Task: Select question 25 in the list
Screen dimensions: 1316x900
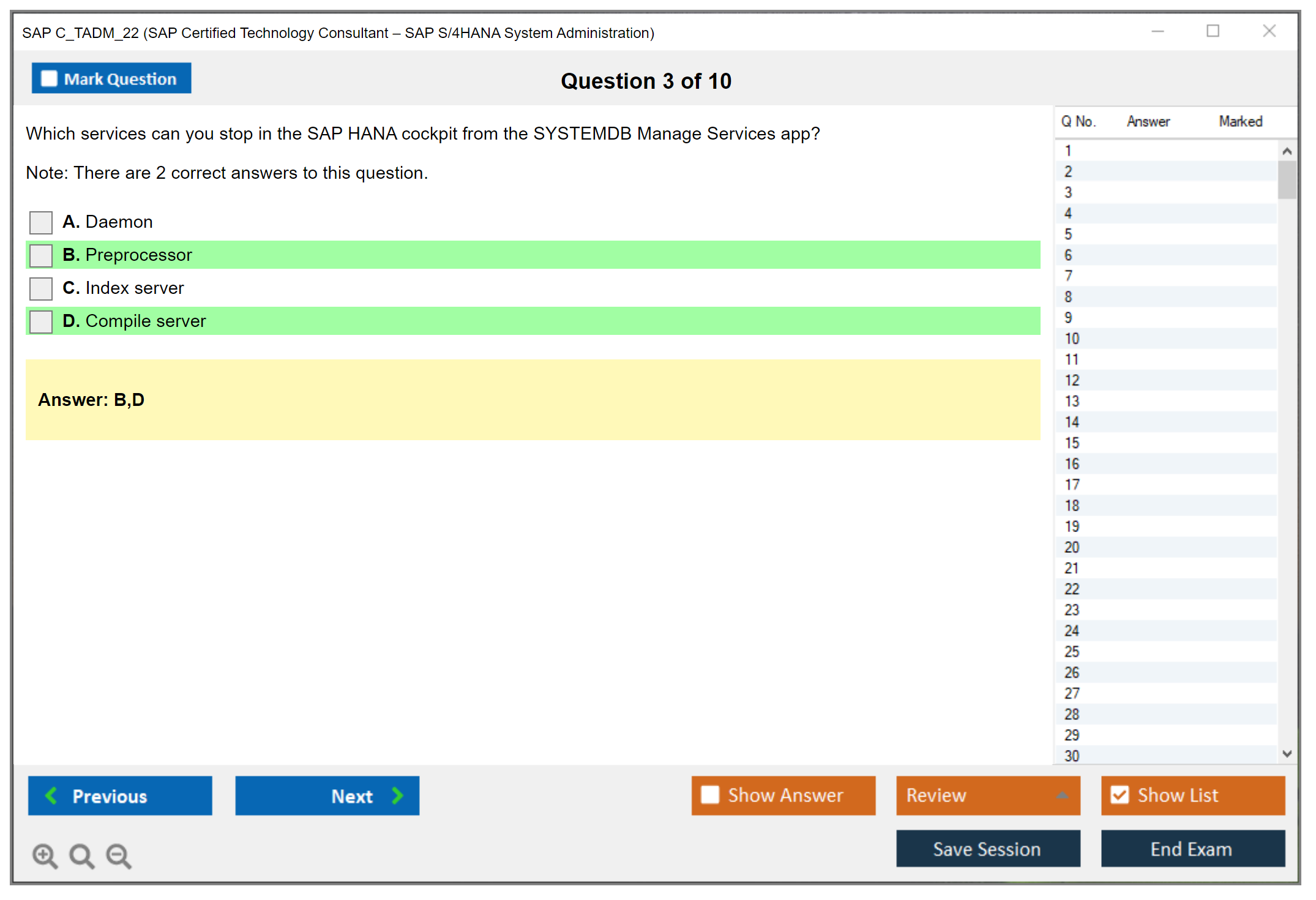Action: [x=1072, y=651]
